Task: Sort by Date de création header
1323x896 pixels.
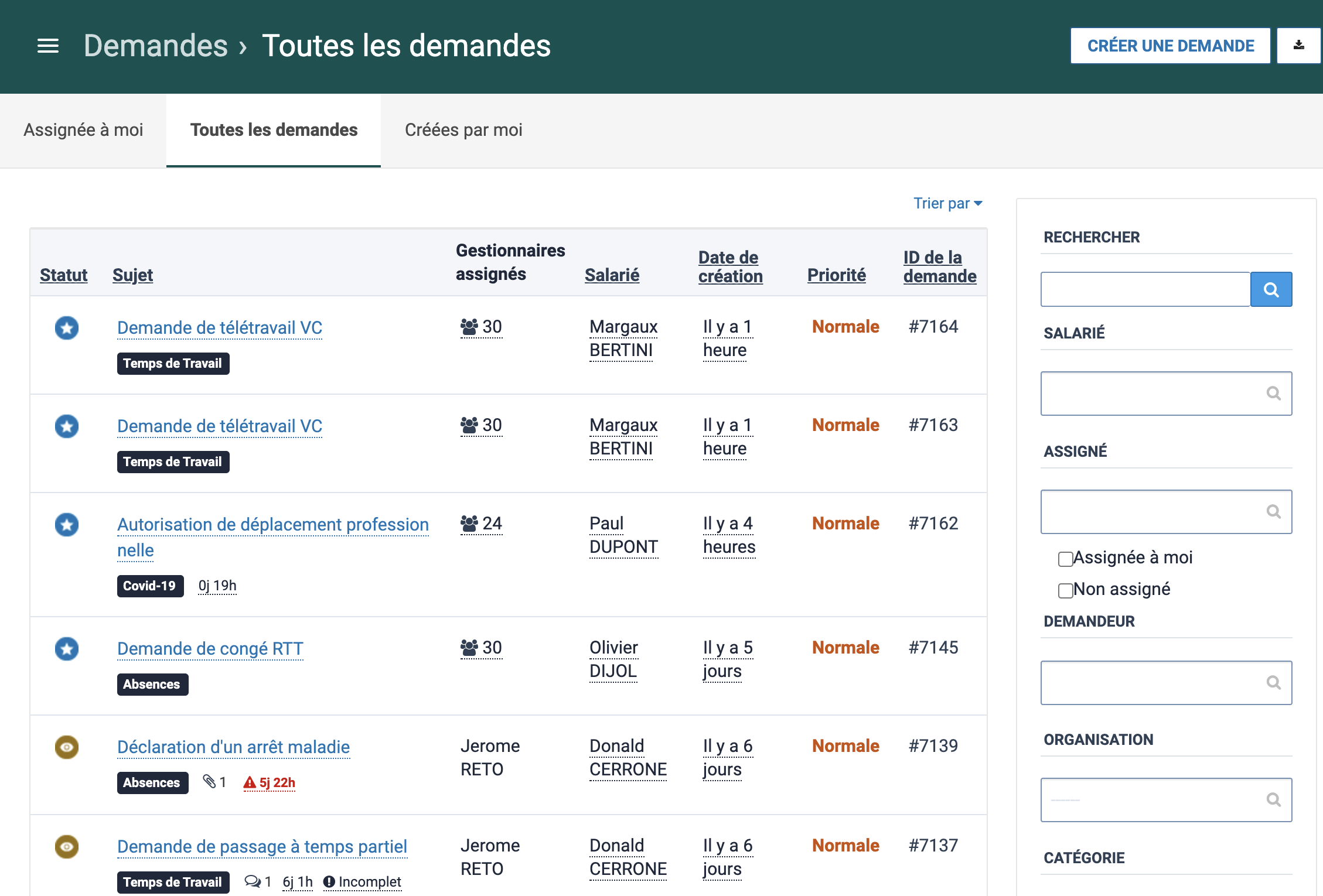Action: 730,266
